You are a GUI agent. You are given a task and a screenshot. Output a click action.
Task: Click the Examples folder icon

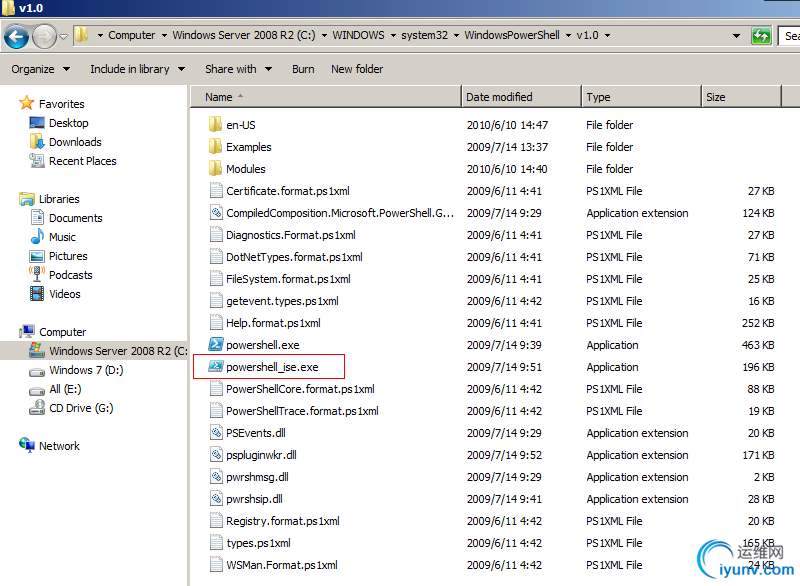coord(216,146)
